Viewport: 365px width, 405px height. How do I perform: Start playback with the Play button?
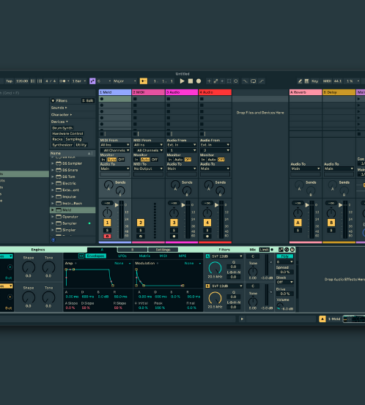(182, 81)
